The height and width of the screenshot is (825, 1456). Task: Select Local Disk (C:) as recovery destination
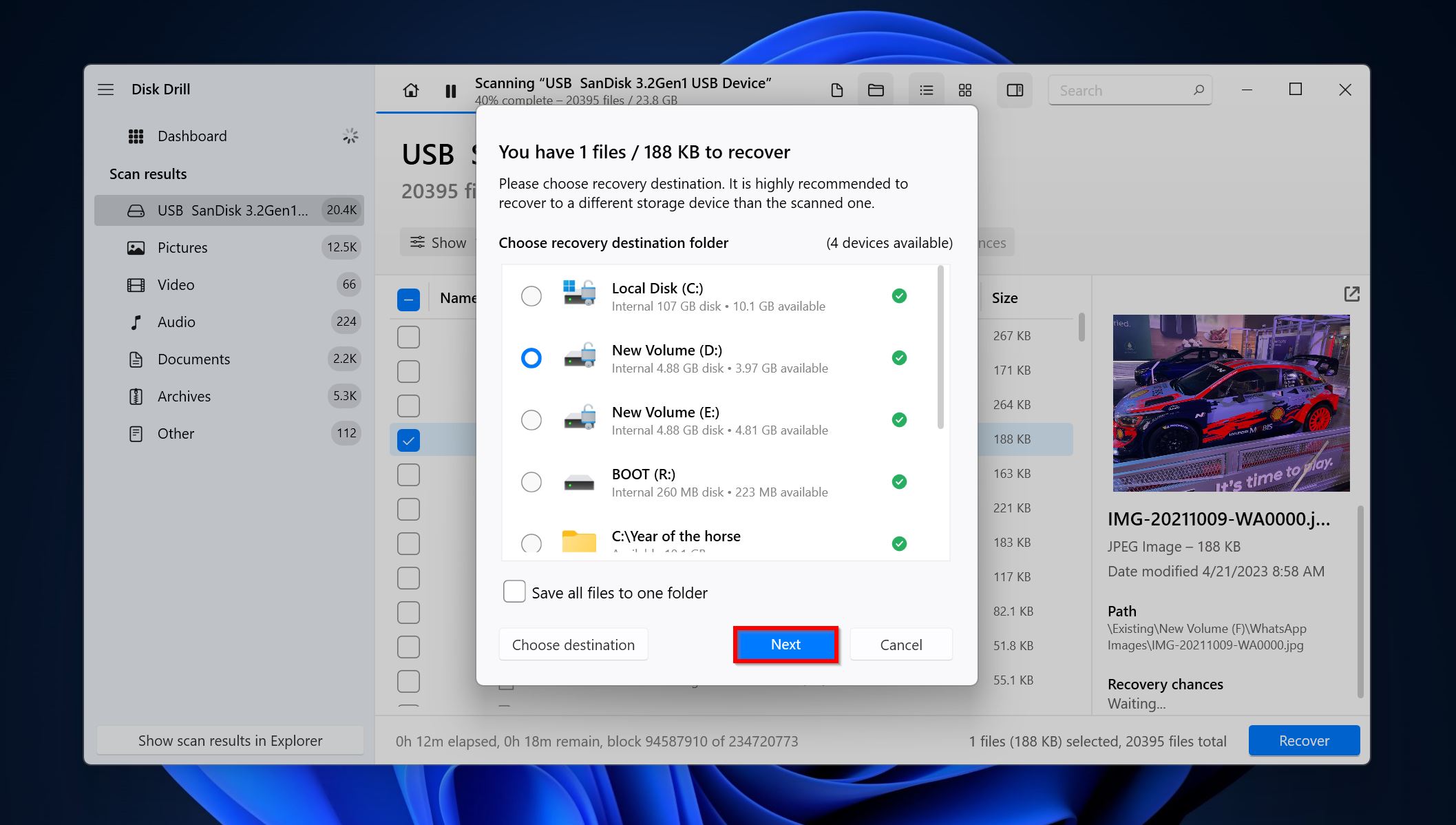tap(530, 294)
